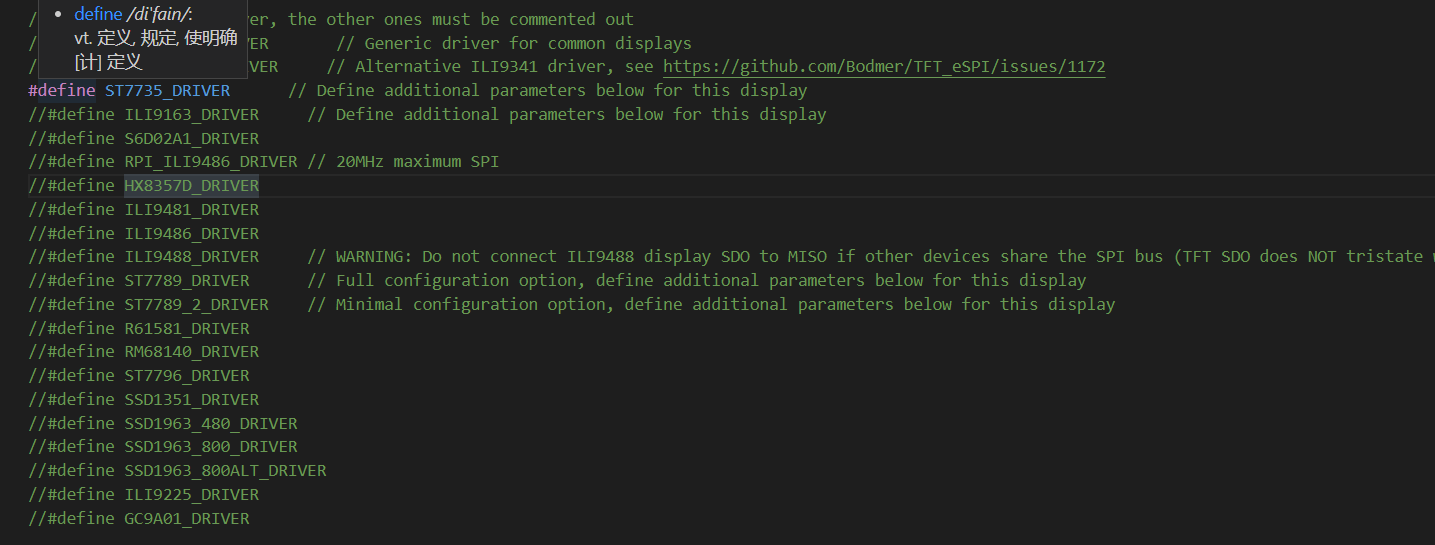Click the WARNING comment about ILI9488 SDO
The image size is (1435, 545).
[760, 257]
